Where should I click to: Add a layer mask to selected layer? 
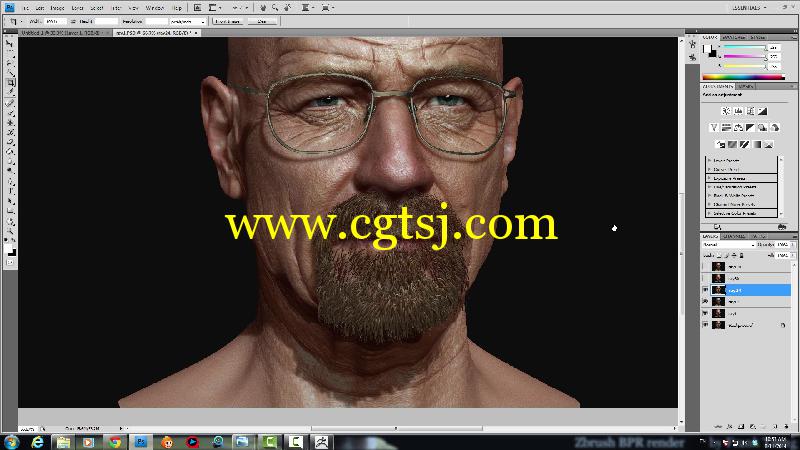[x=741, y=427]
